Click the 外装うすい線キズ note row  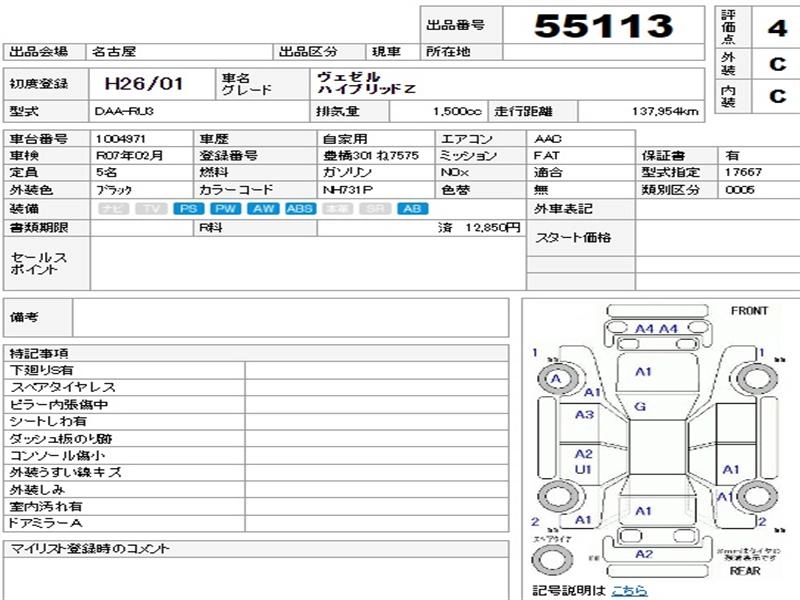pyautogui.click(x=256, y=472)
